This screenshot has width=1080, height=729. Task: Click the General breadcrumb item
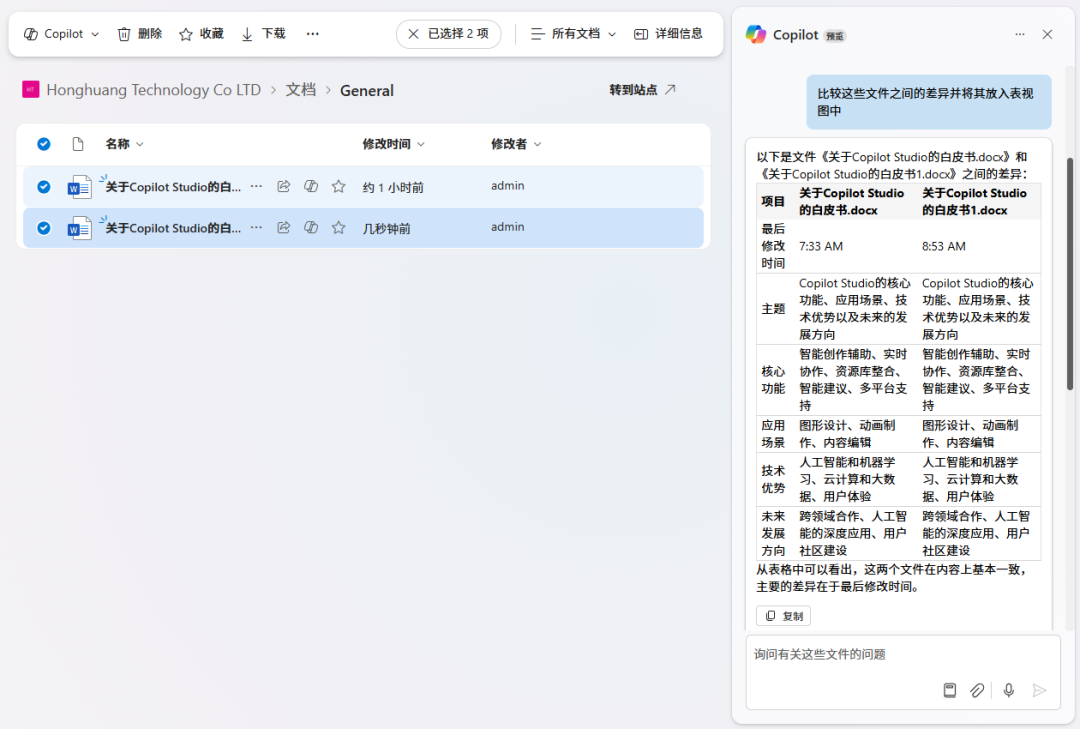pos(367,90)
